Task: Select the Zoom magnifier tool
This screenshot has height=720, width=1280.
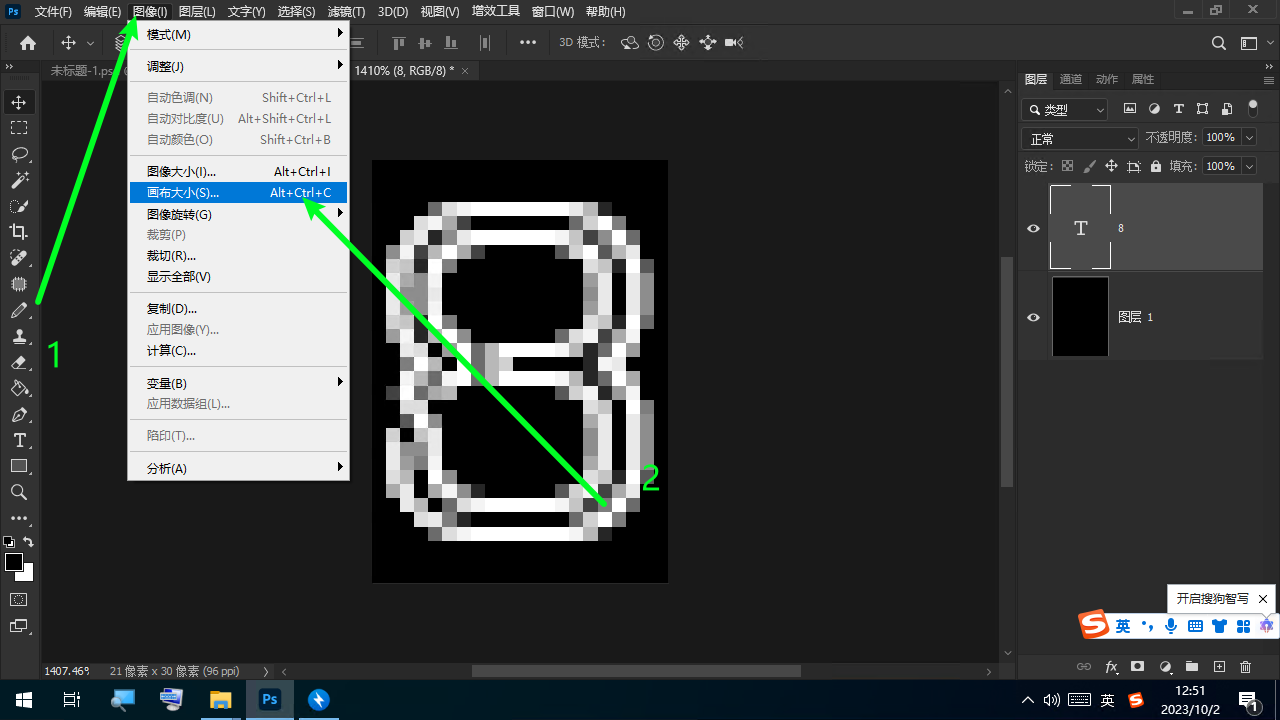Action: (19, 492)
